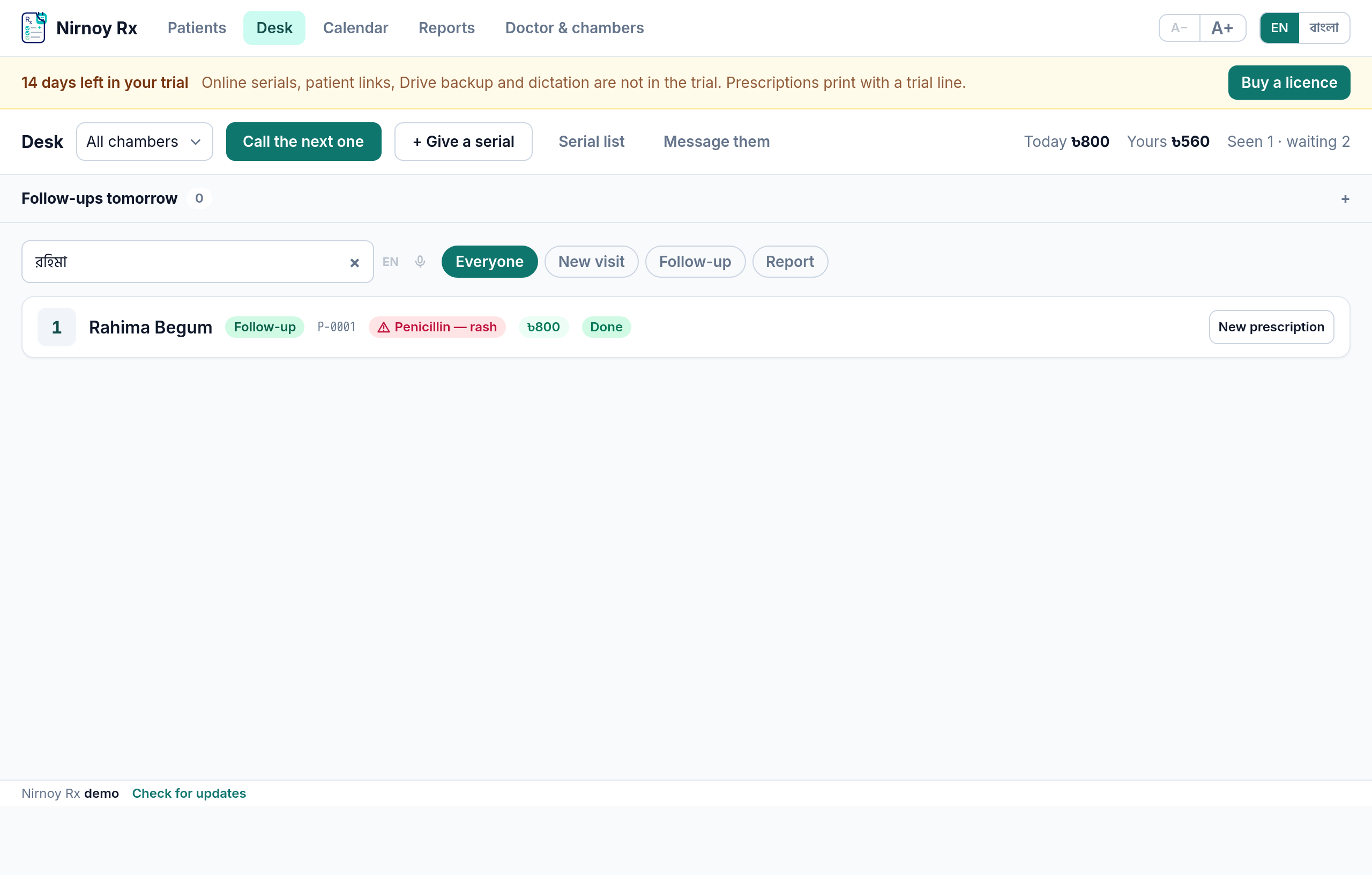Toggle the EN search input language
Viewport: 1372px width, 875px height.
click(x=390, y=262)
